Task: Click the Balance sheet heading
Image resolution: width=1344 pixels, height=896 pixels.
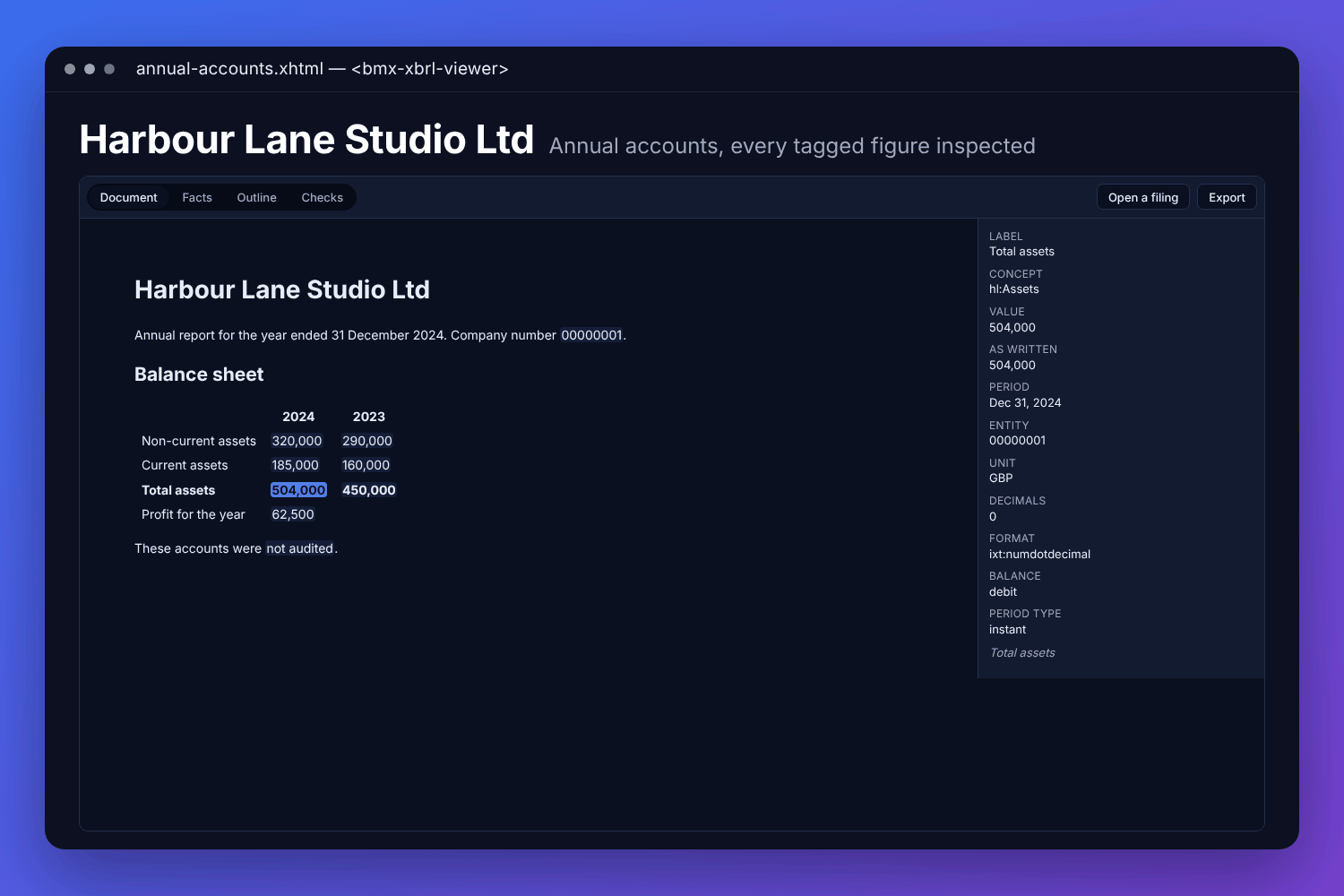Action: [199, 375]
